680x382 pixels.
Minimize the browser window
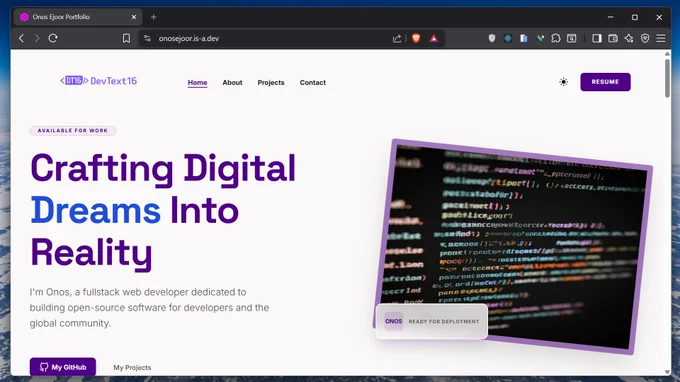pyautogui.click(x=610, y=17)
